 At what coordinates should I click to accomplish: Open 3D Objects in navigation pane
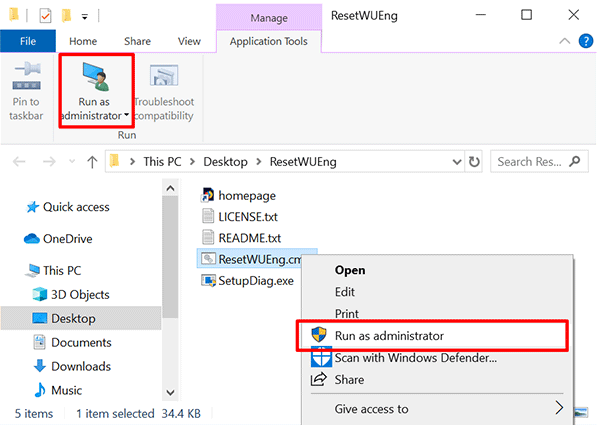pos(71,294)
